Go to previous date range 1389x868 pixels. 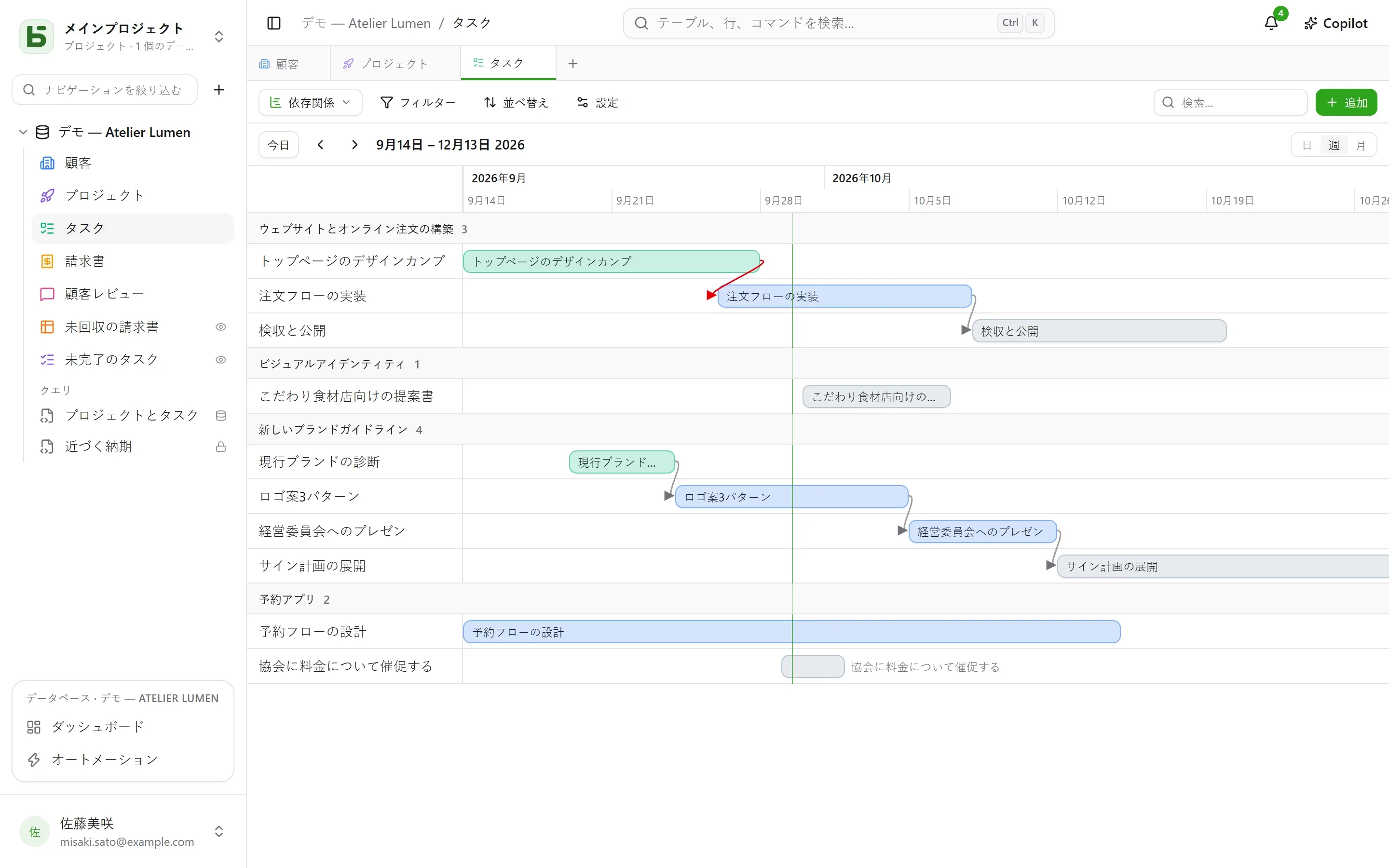(x=320, y=145)
